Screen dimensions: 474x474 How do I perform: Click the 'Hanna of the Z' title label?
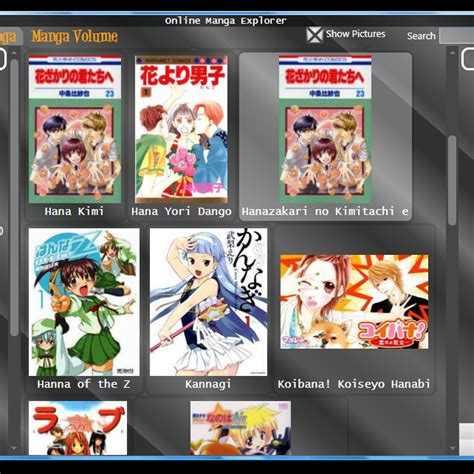(x=84, y=384)
